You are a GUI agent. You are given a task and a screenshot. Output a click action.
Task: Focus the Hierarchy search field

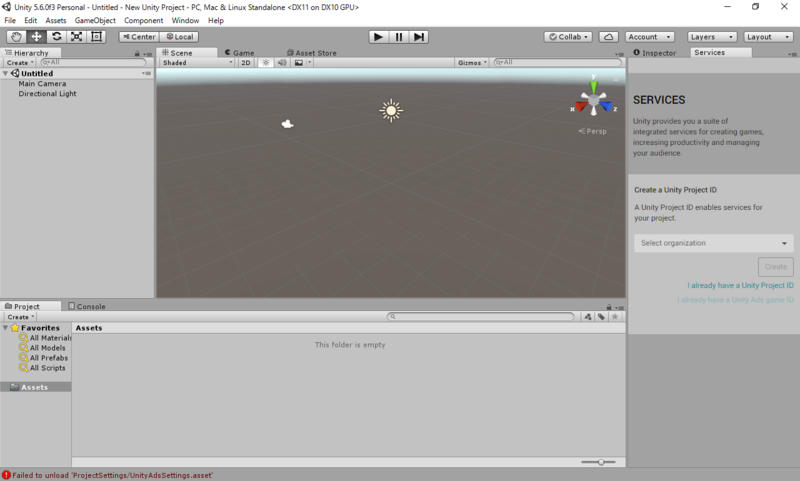(93, 62)
